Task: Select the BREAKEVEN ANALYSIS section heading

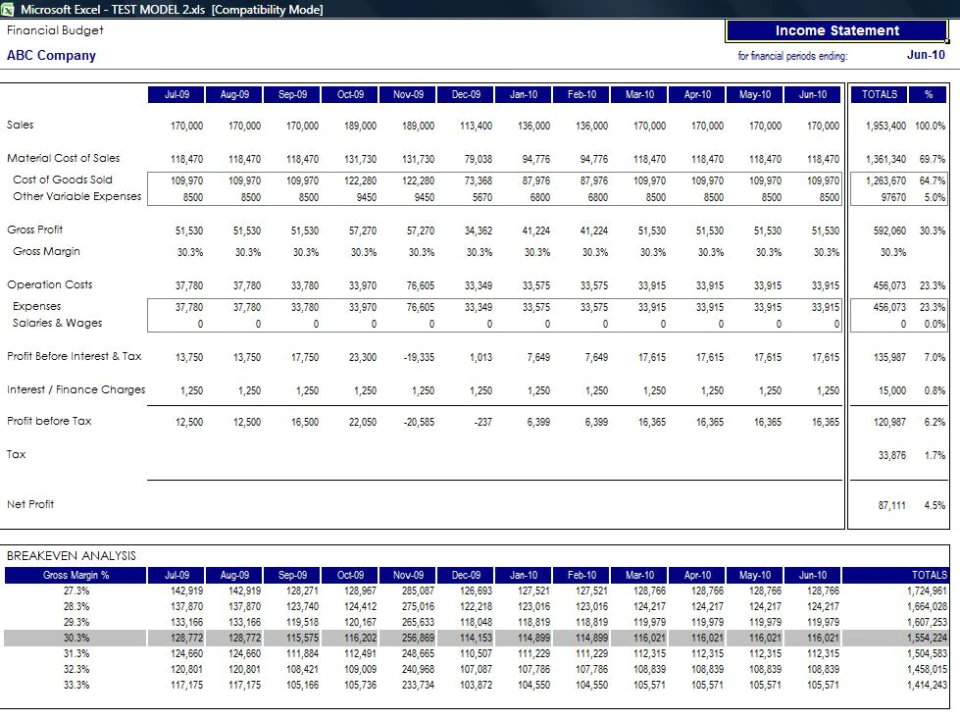Action: click(71, 556)
